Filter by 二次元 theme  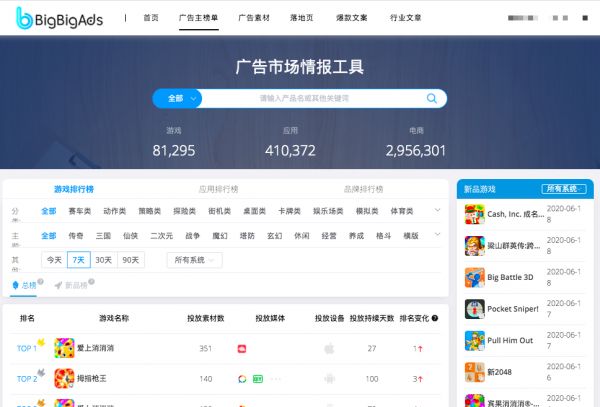coord(161,236)
